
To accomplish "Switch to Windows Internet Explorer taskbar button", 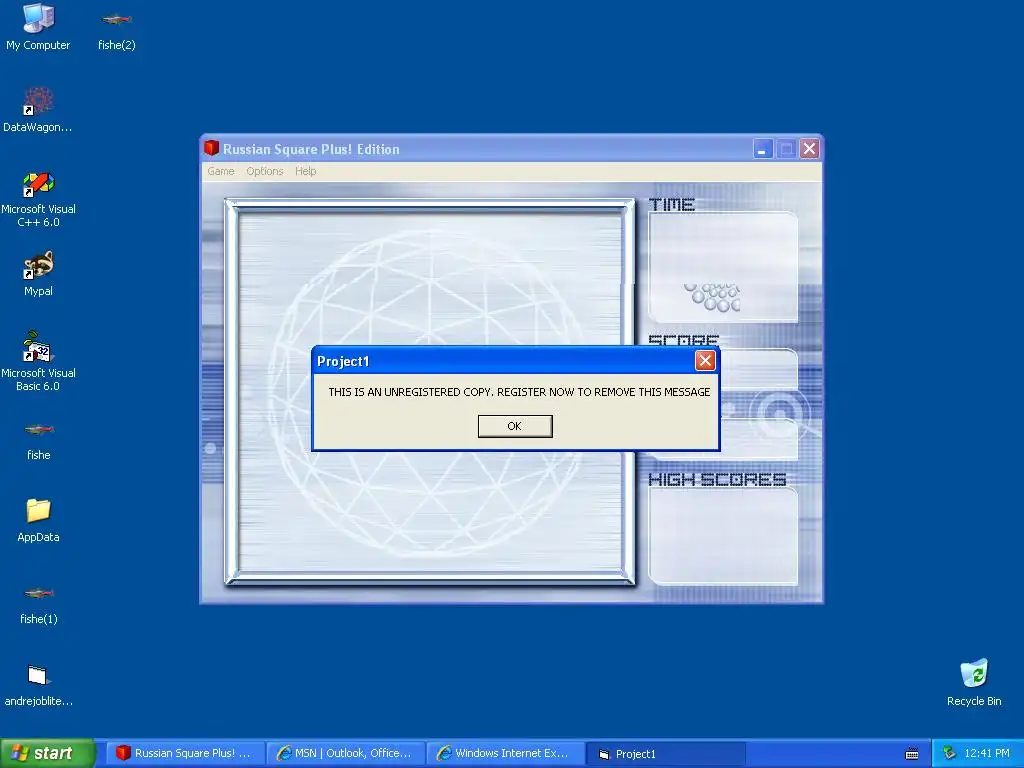I will coord(506,753).
